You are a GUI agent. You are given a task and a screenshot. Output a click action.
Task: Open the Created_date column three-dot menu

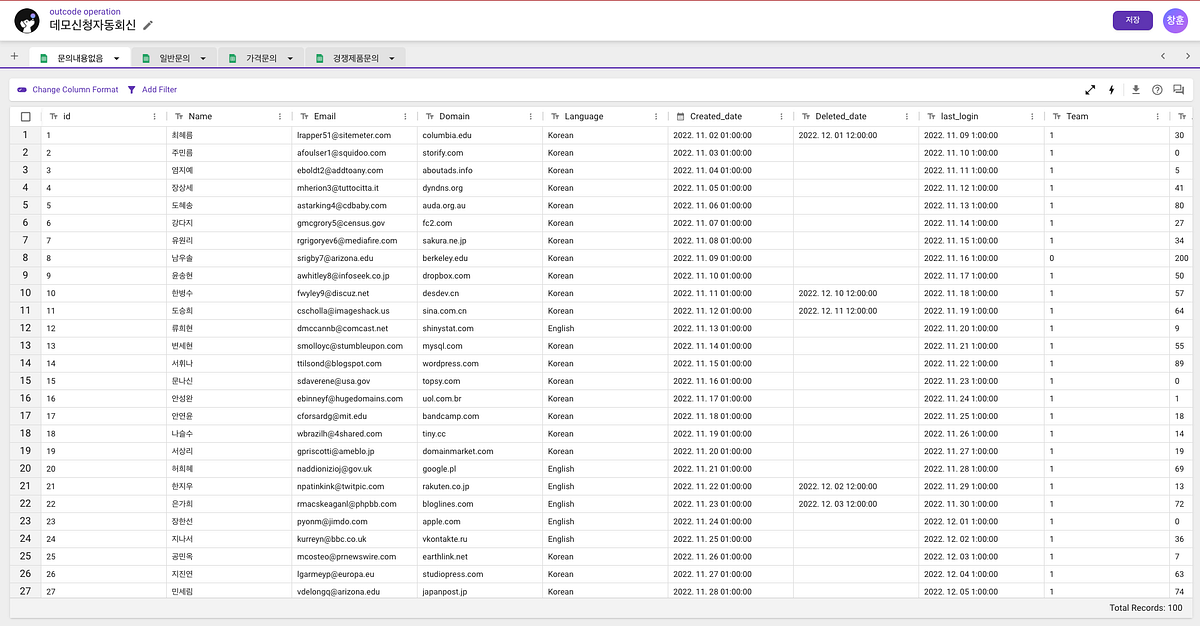point(781,116)
